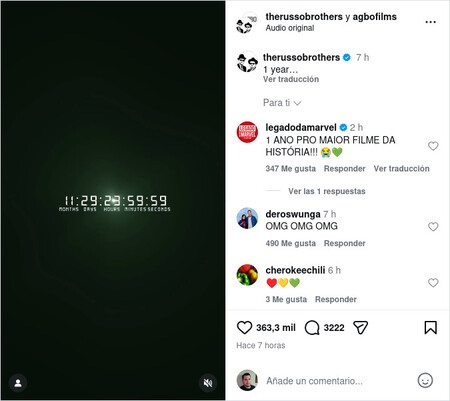
Task: Like the post with the heart icon
Action: pos(244,327)
